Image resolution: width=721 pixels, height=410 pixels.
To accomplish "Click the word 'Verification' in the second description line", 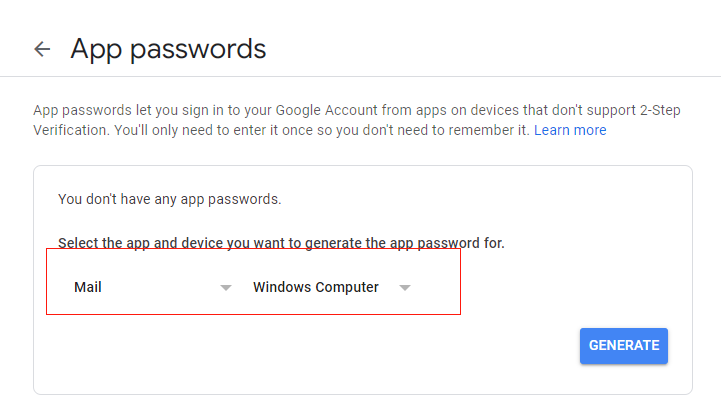I will click(71, 130).
